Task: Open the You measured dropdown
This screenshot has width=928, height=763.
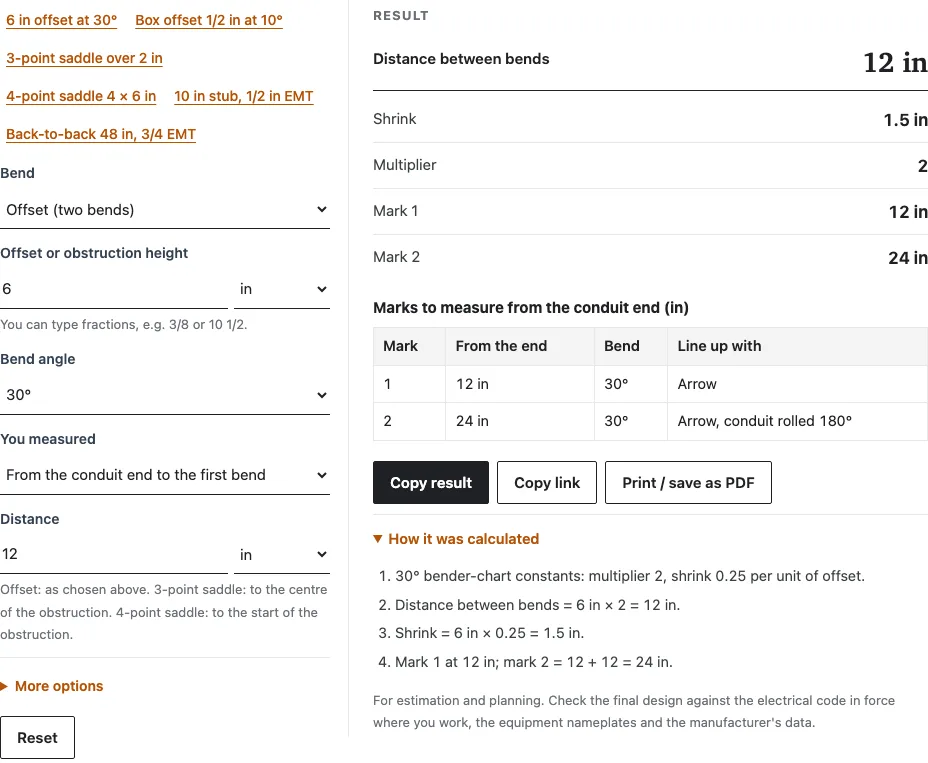Action: [165, 475]
